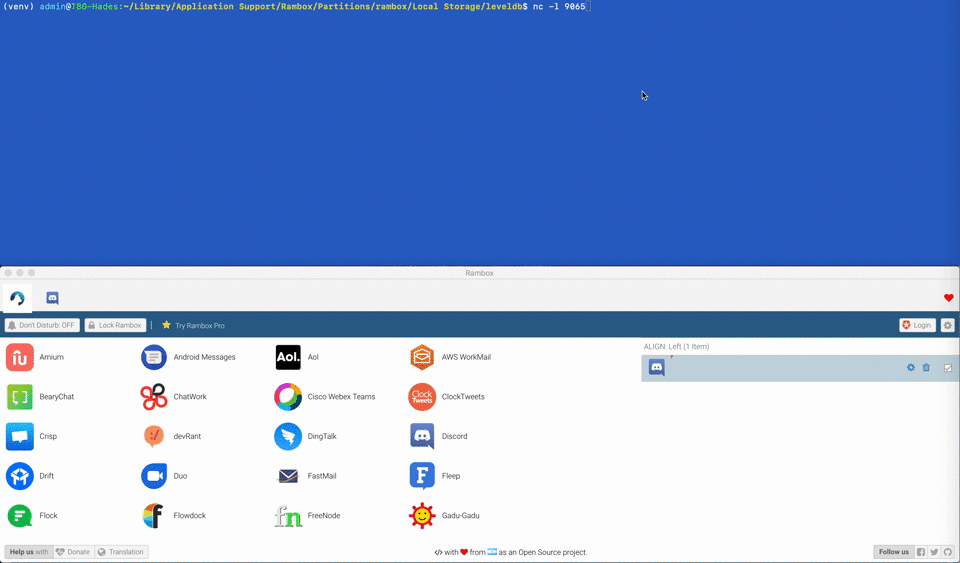
Task: Select the Aol service icon
Action: [288, 357]
